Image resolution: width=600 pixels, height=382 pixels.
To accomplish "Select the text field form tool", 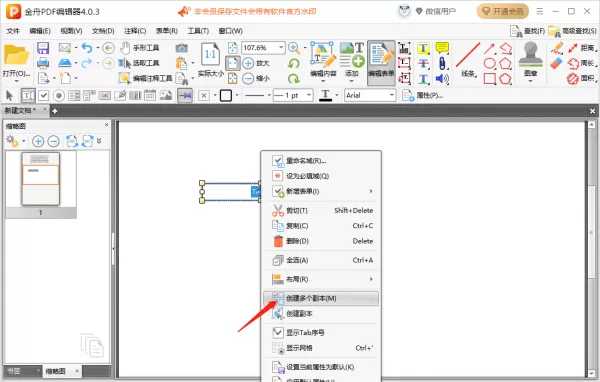I will [x=28, y=95].
